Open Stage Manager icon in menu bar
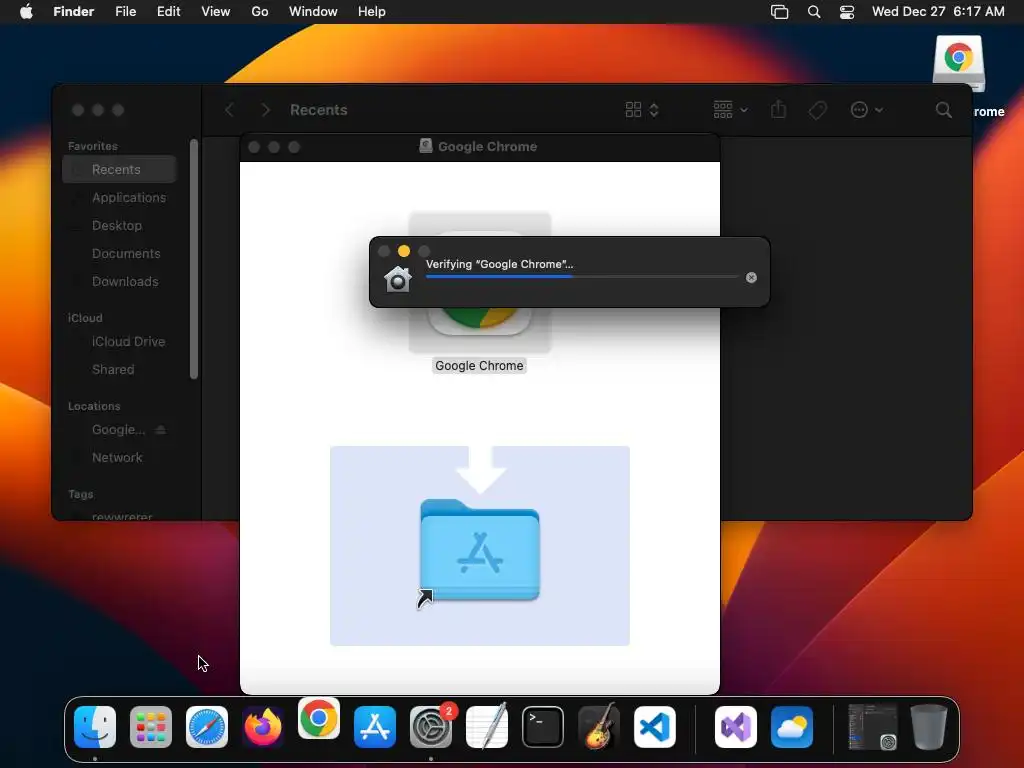 pyautogui.click(x=780, y=12)
